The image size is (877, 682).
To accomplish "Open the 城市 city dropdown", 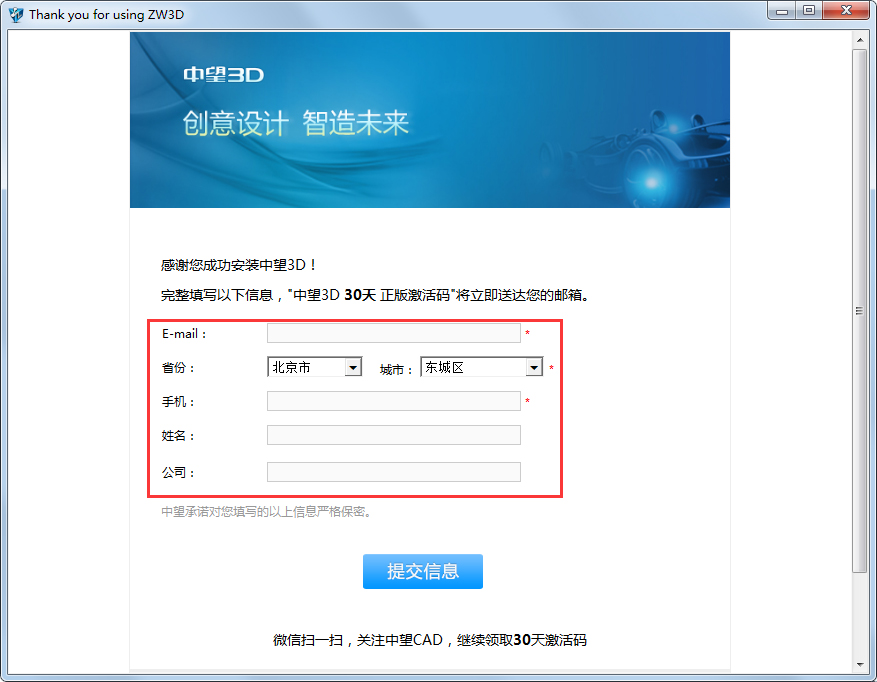I will click(482, 367).
